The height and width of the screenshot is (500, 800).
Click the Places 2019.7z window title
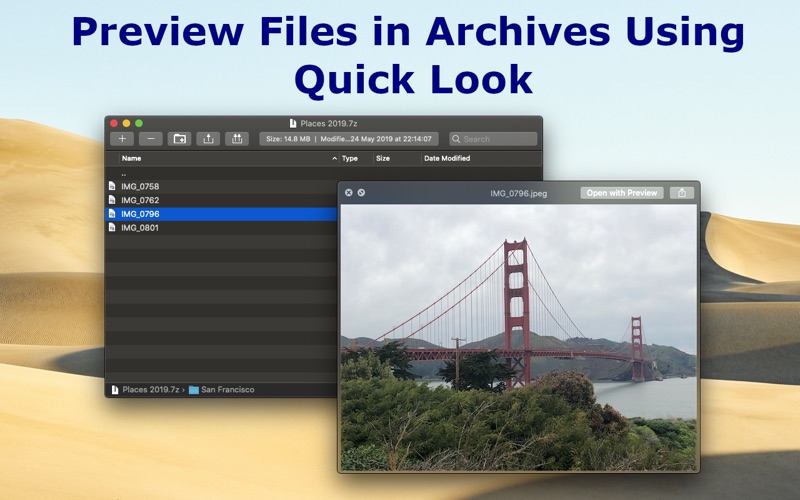[x=329, y=123]
